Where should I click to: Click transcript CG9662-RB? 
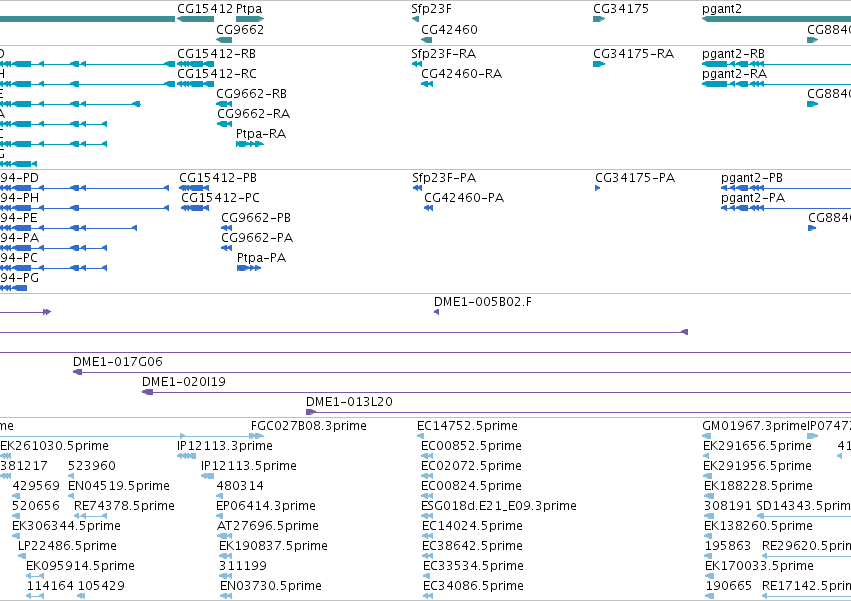coord(251,93)
